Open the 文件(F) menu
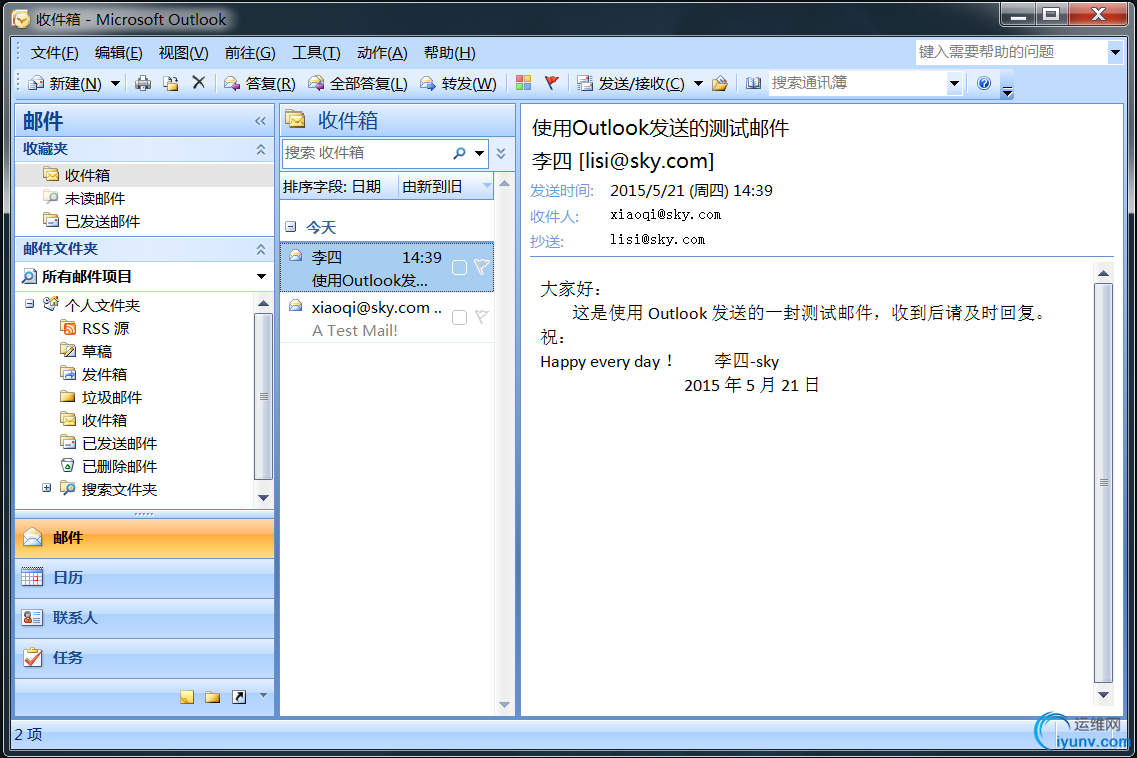 54,53
